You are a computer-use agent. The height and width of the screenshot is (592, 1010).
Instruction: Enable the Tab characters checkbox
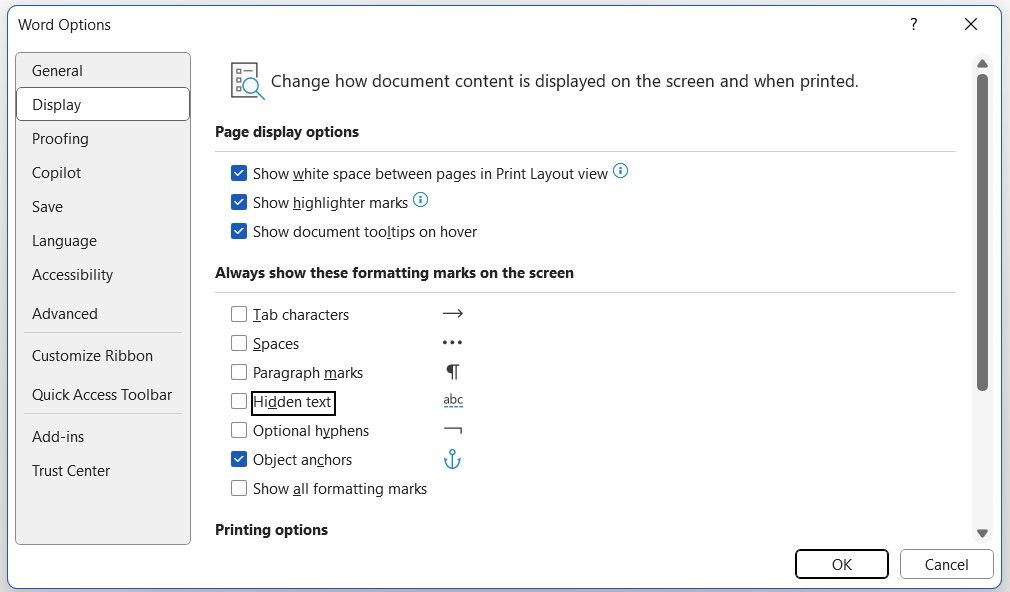click(x=239, y=314)
